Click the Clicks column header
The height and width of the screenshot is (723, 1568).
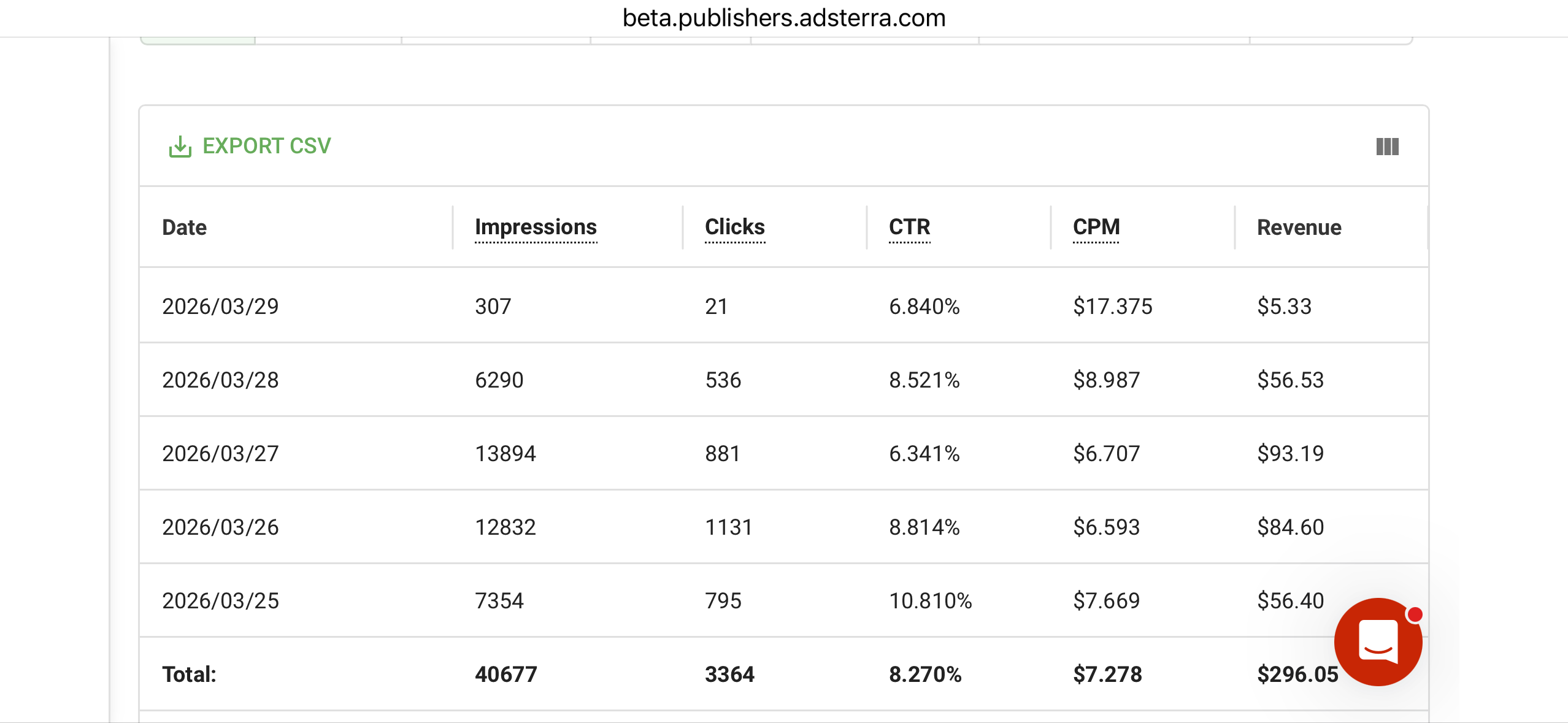click(x=734, y=227)
